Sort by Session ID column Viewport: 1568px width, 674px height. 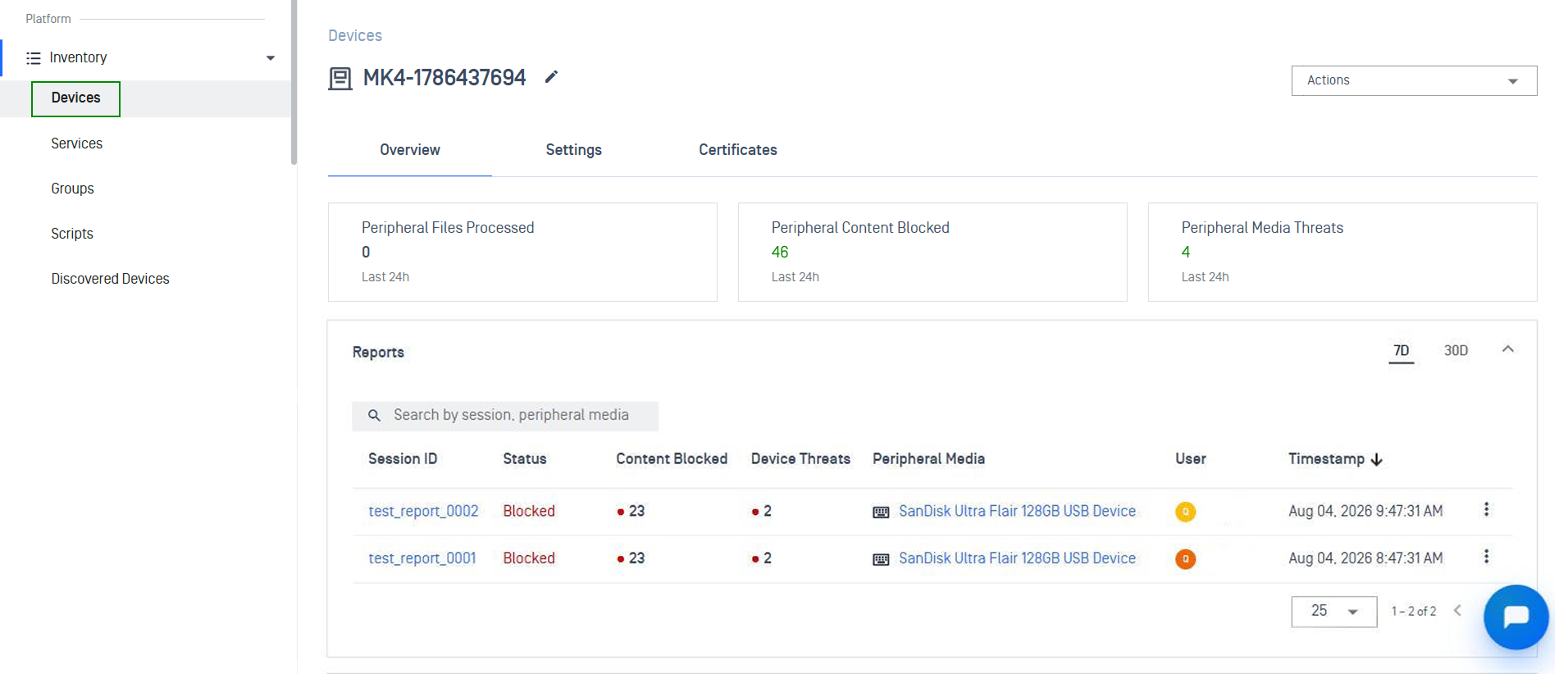403,459
